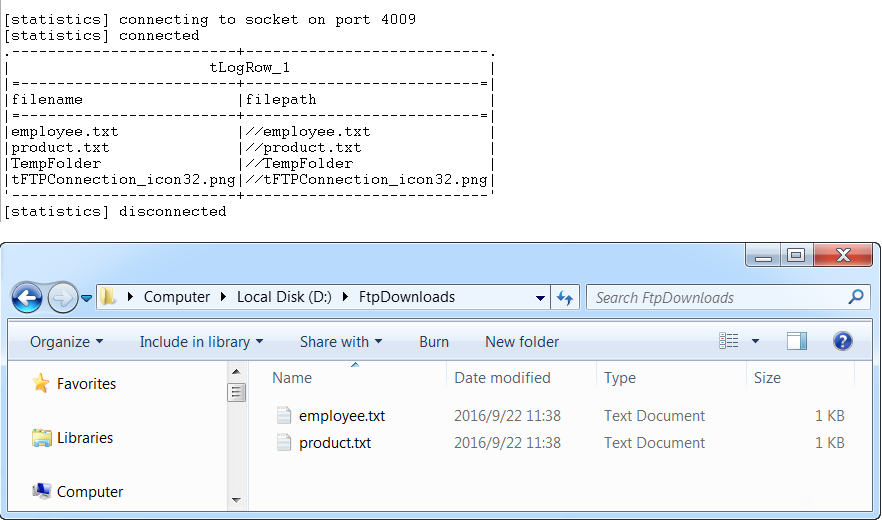Open the Share with menu

341,342
